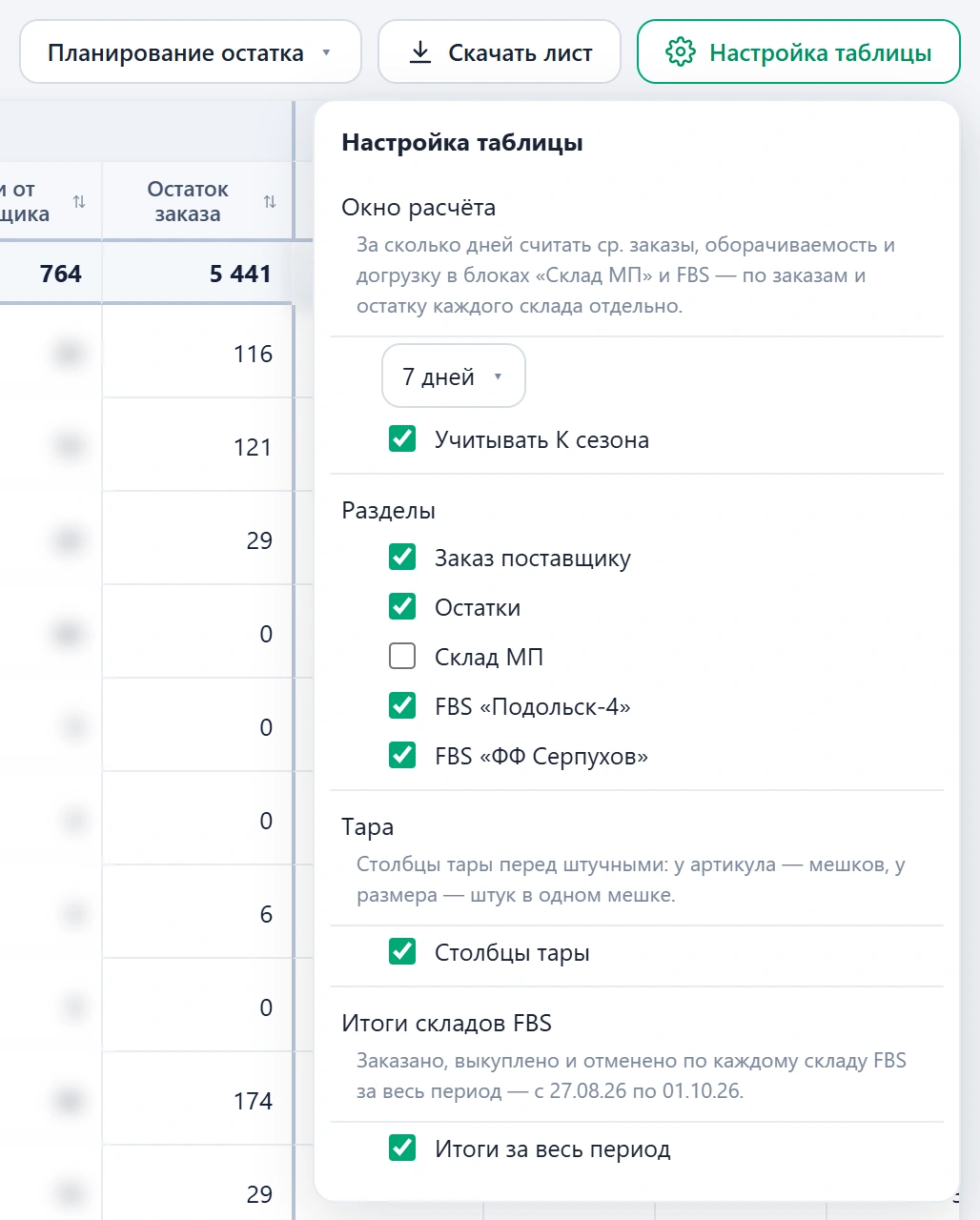The width and height of the screenshot is (980, 1220).
Task: Click the Склад МП label
Action: 489,657
